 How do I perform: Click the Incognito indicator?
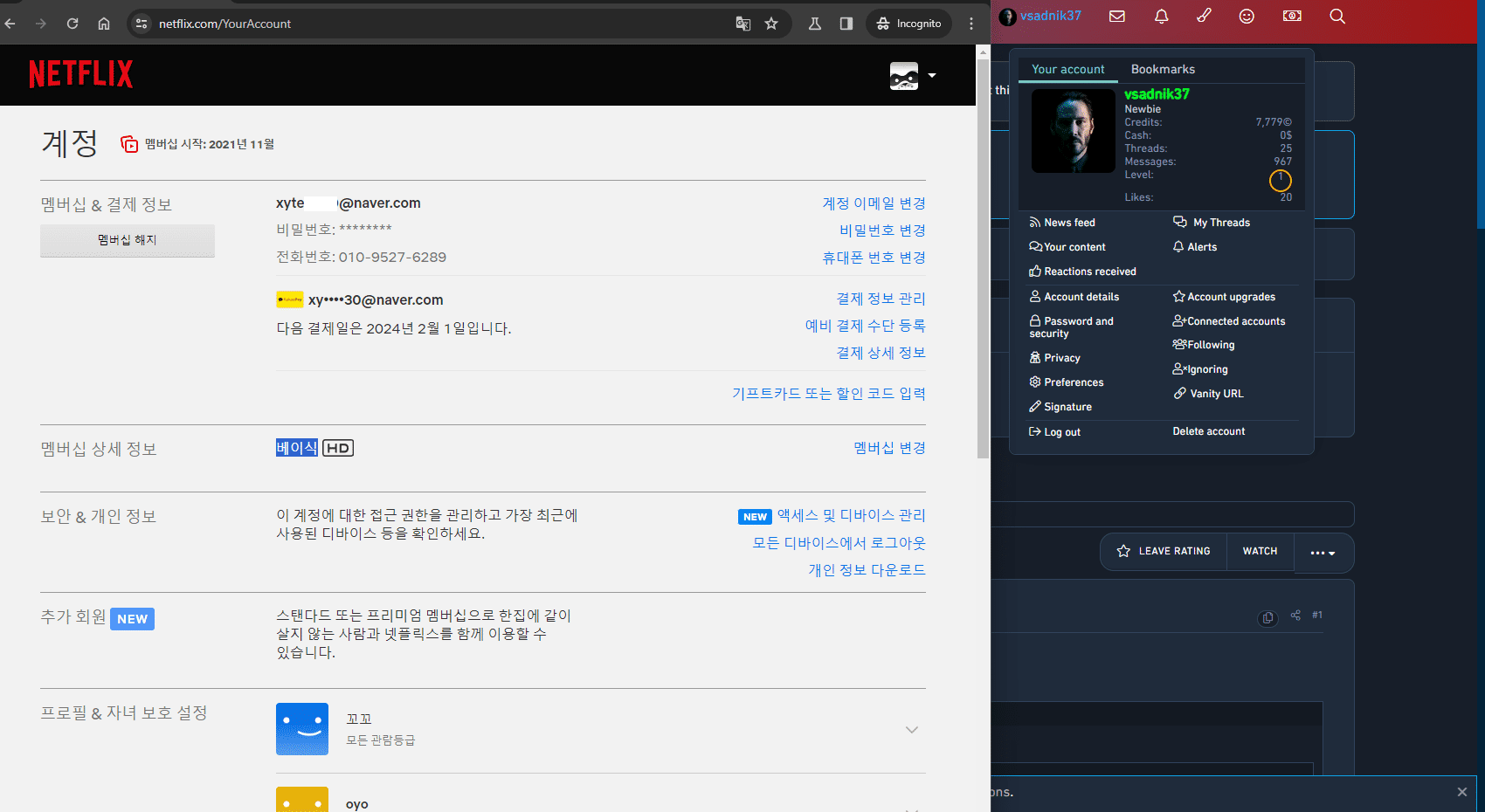[909, 24]
